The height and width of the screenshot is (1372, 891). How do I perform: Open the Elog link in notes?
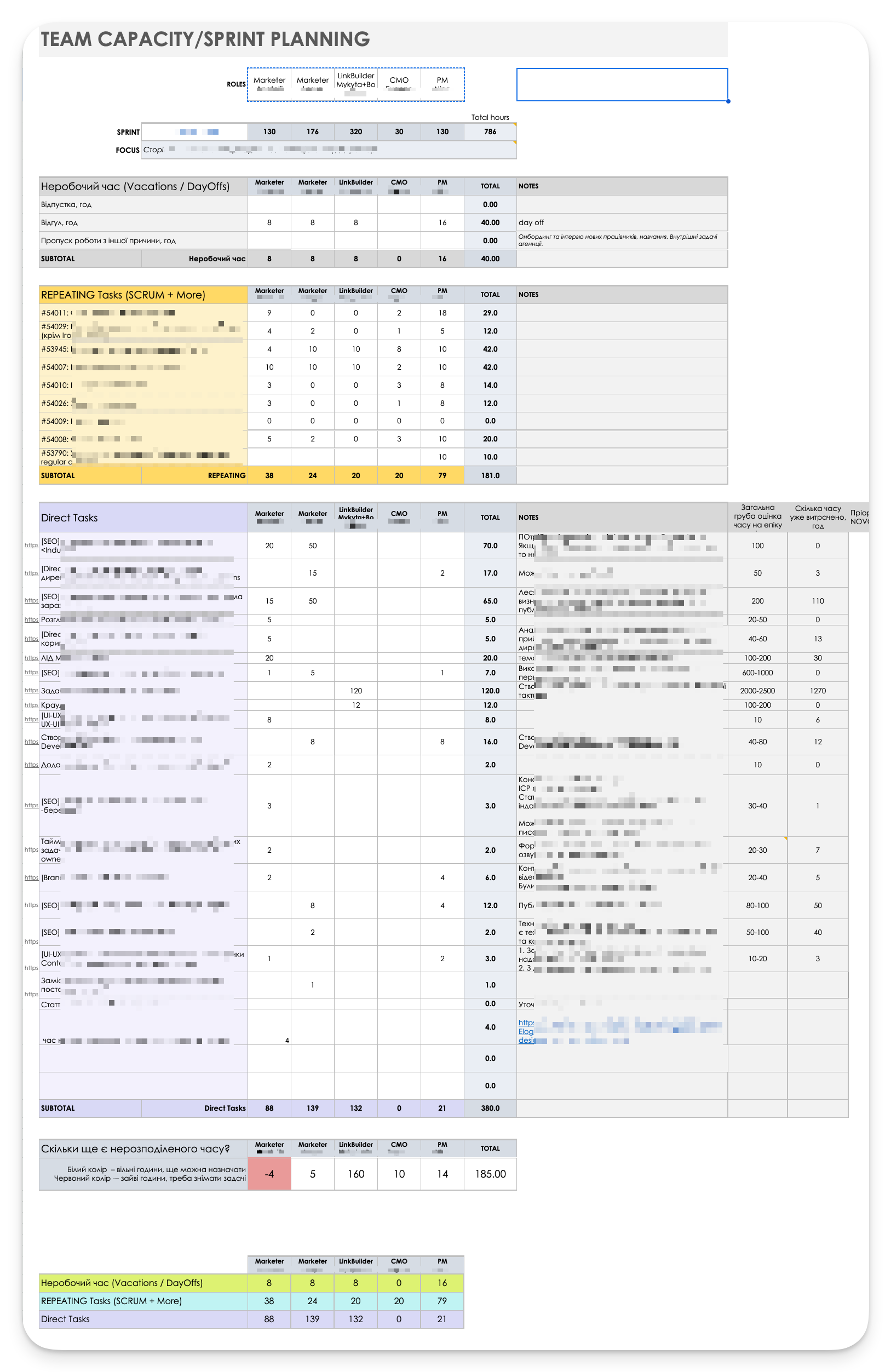click(526, 1032)
